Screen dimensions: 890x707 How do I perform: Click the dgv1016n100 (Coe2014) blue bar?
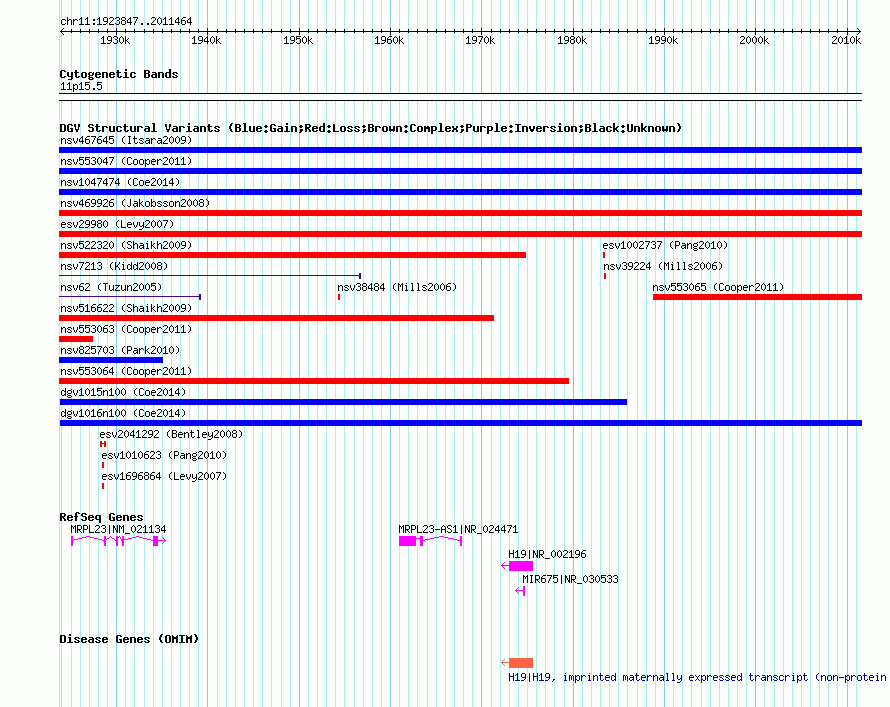point(460,423)
